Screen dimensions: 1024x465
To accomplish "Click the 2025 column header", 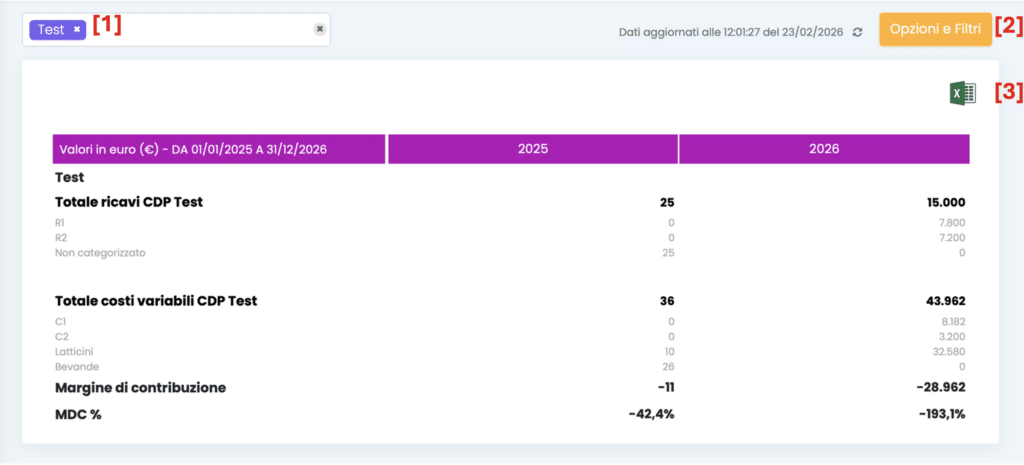I will 532,149.
